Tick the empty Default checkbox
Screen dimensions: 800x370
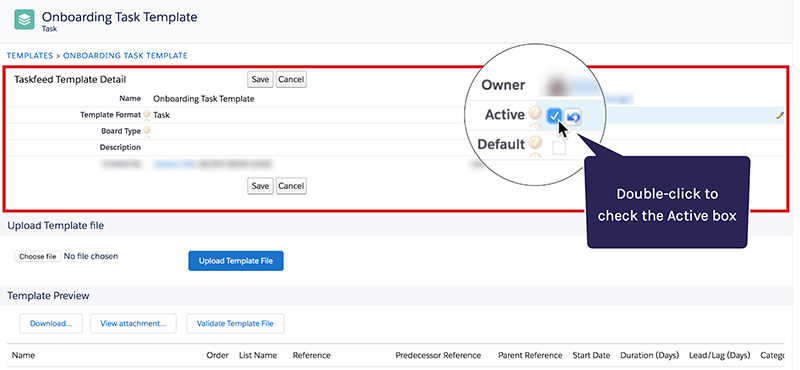point(559,148)
